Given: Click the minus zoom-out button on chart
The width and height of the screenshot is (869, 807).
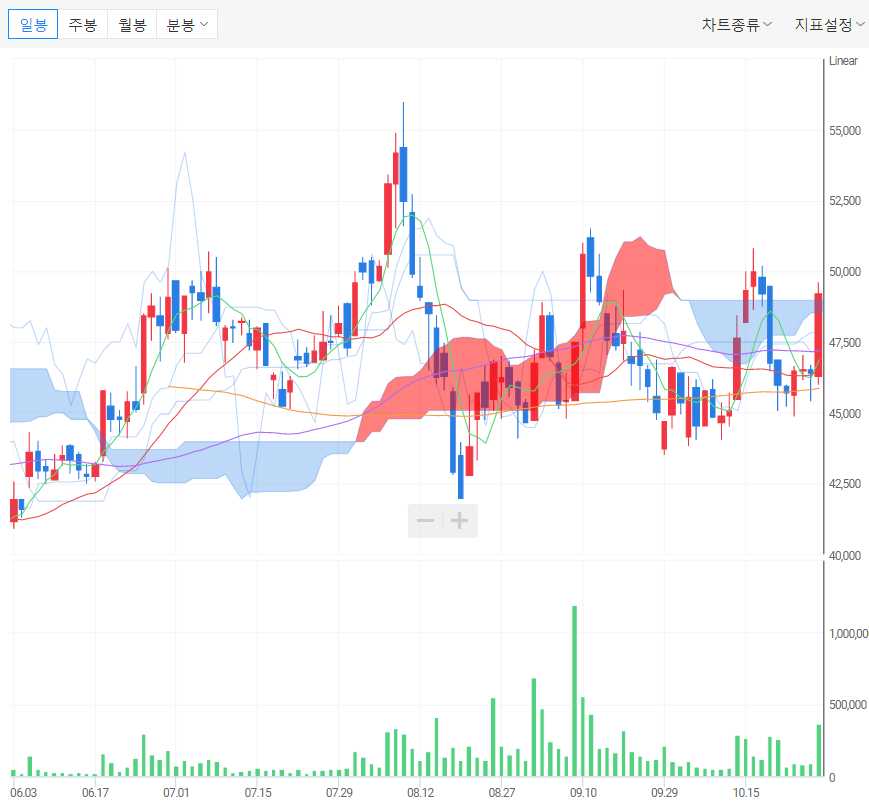Looking at the screenshot, I should (425, 520).
